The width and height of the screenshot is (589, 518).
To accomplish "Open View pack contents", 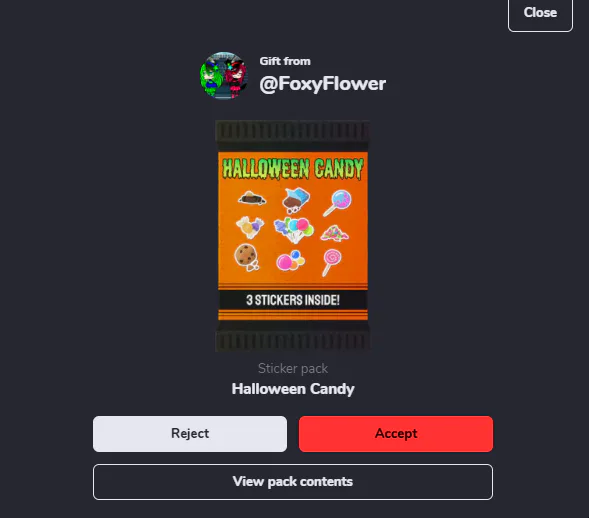I will tap(293, 482).
